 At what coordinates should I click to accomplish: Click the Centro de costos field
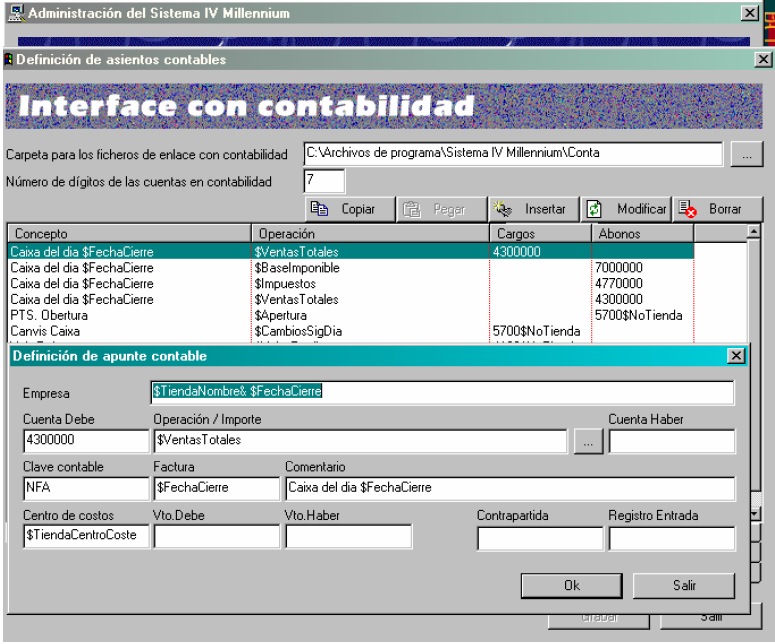point(85,536)
